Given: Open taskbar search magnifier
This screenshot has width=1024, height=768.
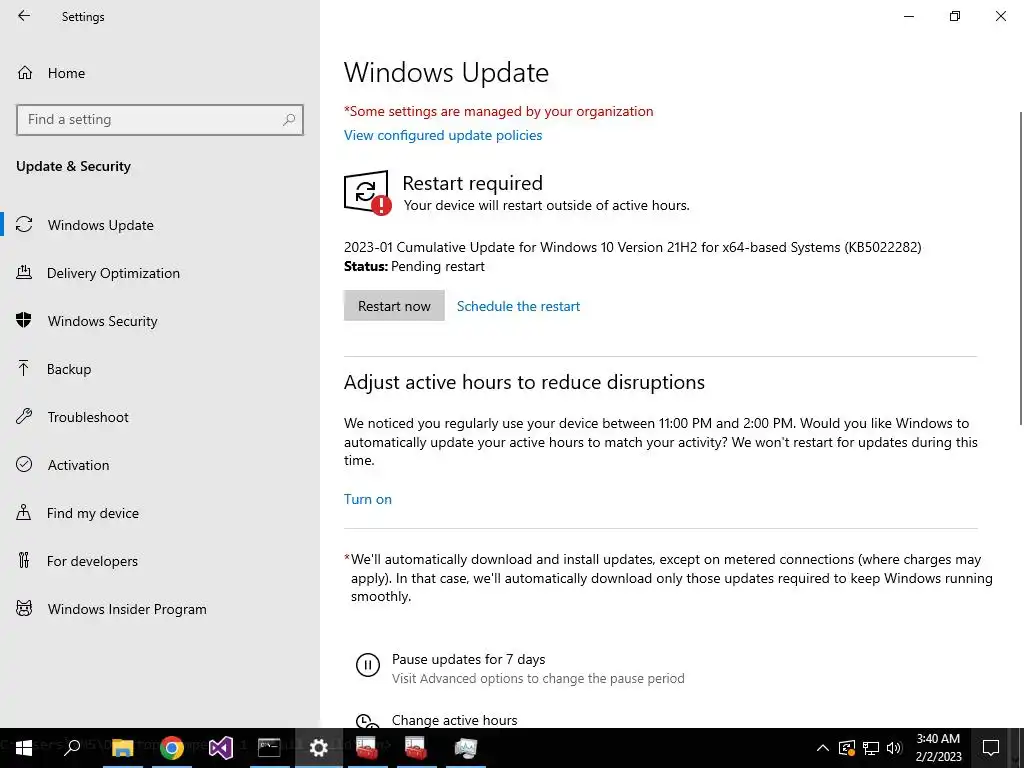Looking at the screenshot, I should (x=72, y=748).
